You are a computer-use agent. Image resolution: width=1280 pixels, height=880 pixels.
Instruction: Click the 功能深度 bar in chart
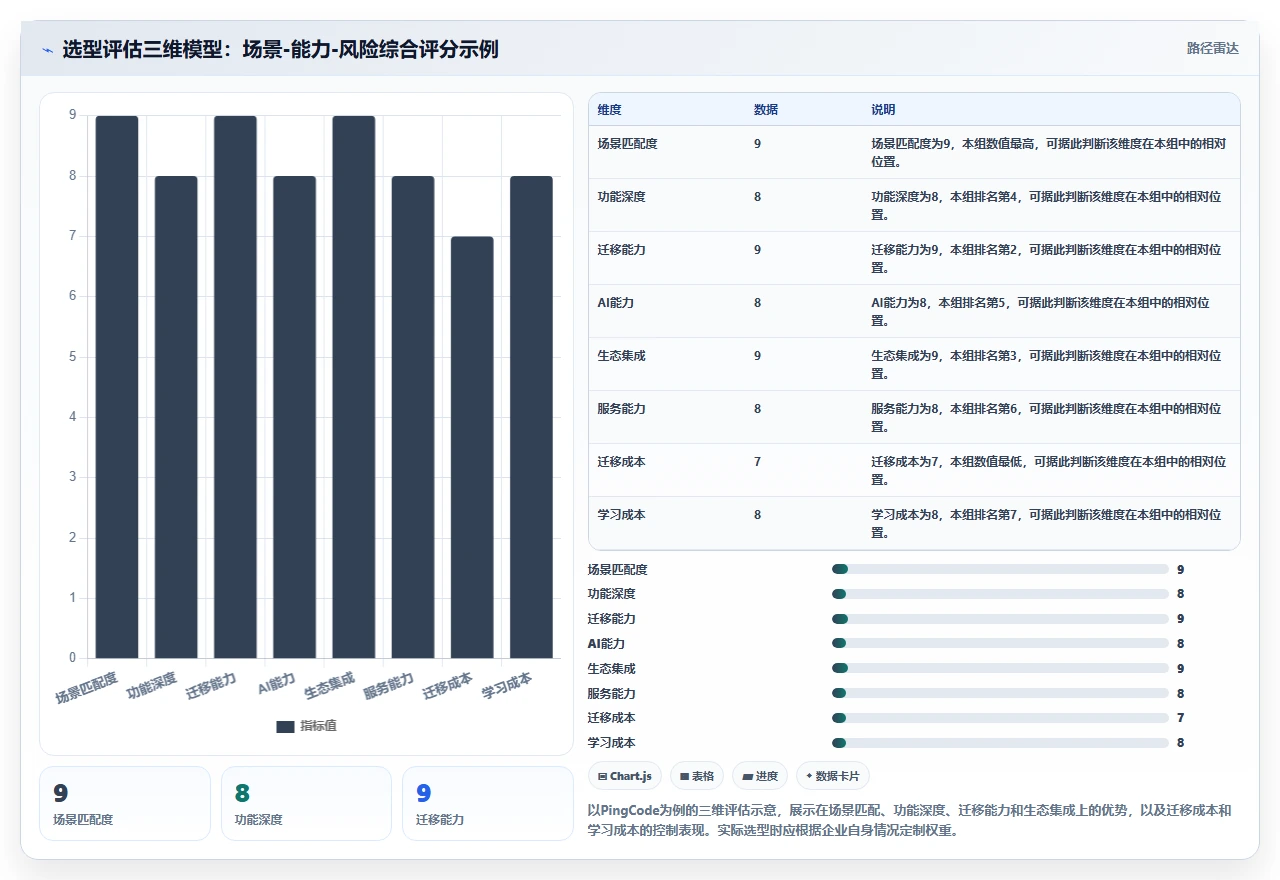tap(176, 417)
